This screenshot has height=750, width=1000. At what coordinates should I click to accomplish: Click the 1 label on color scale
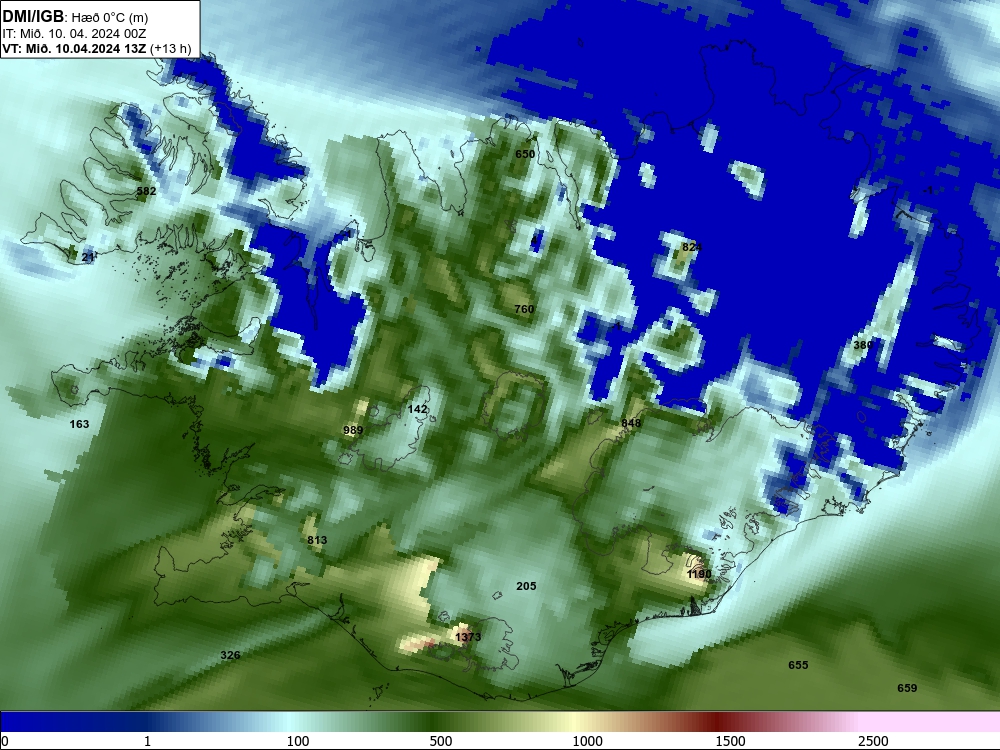147,741
